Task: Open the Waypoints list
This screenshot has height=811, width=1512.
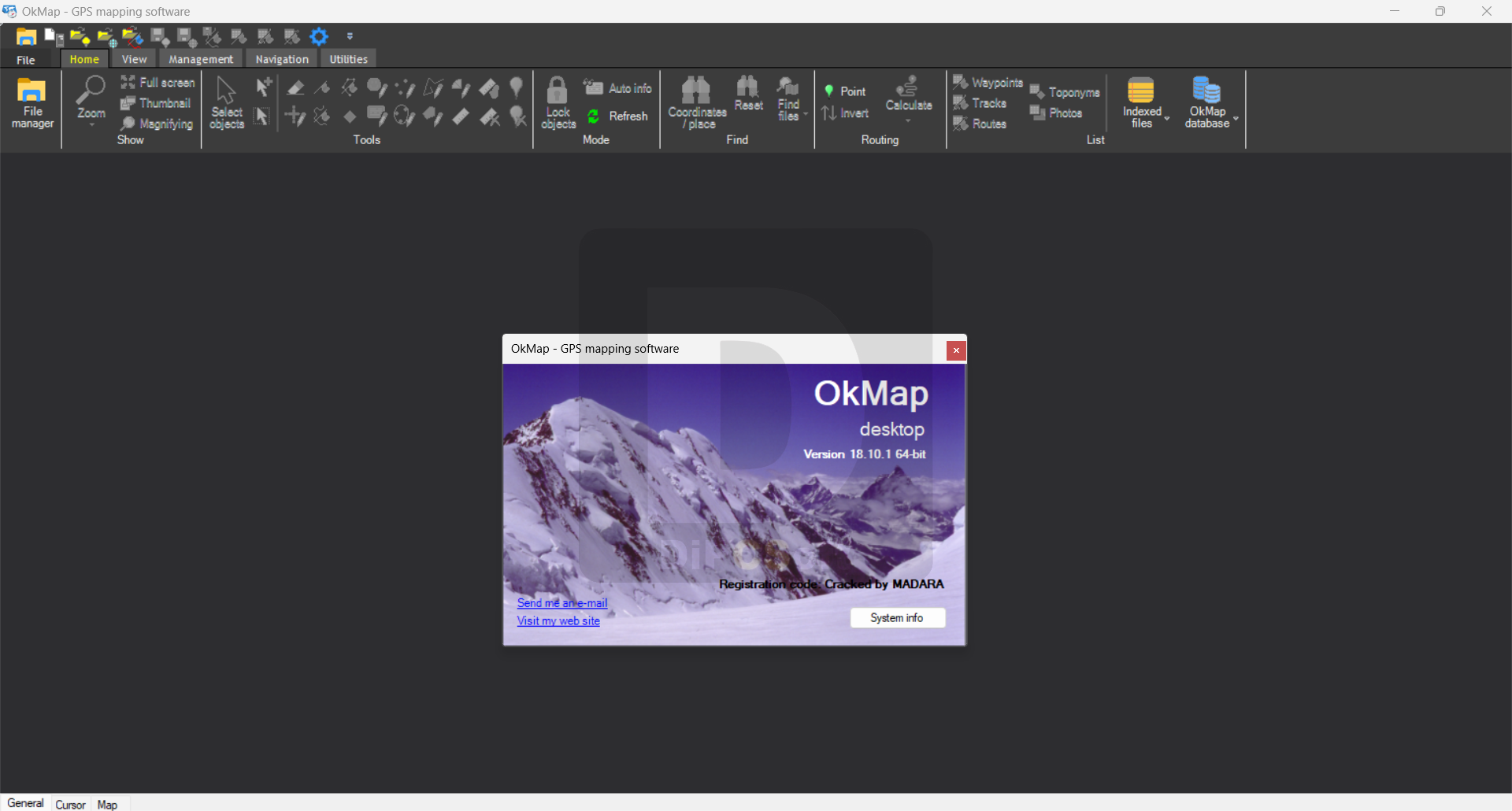Action: (988, 82)
